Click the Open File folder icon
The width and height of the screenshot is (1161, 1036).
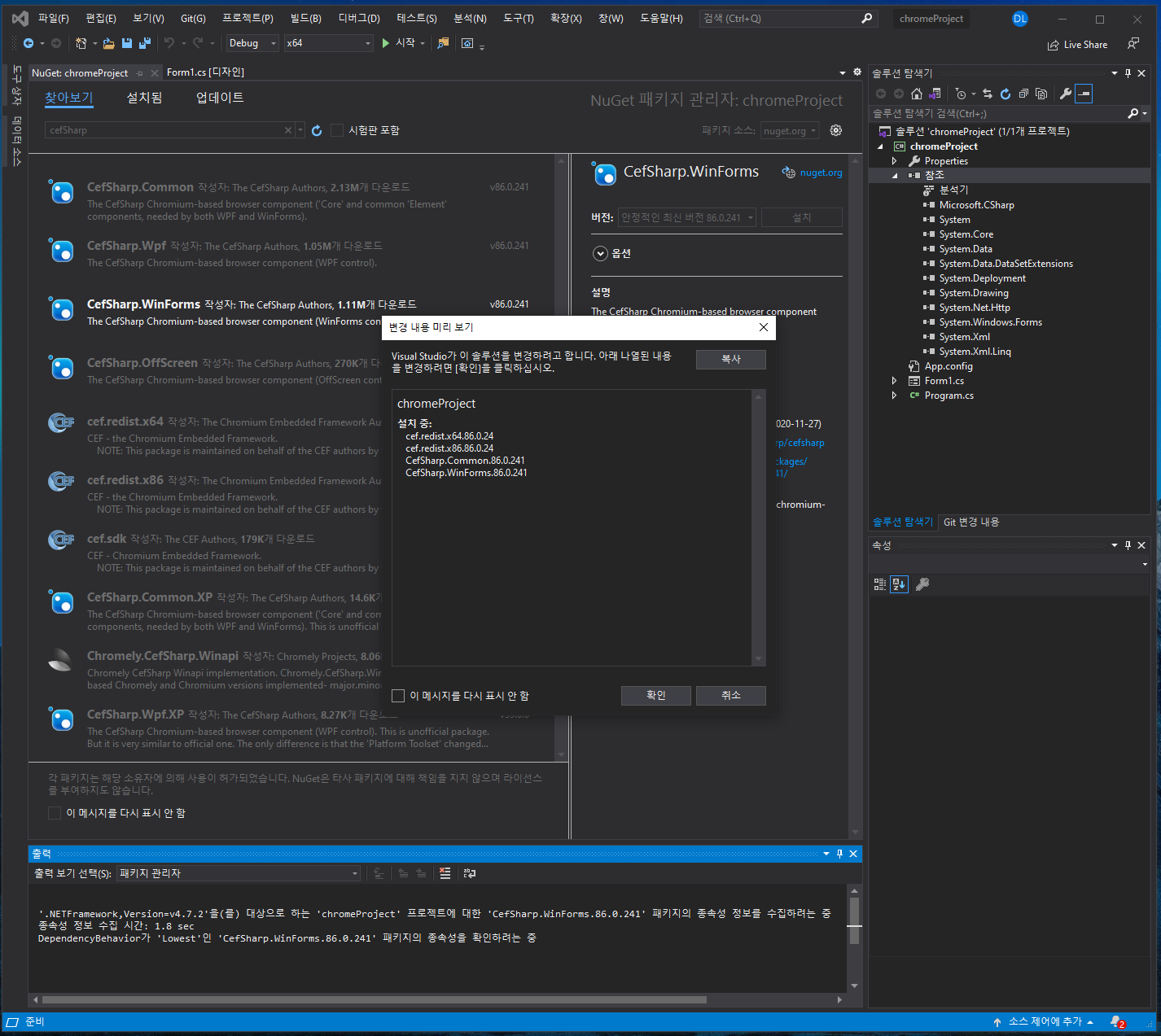click(108, 43)
